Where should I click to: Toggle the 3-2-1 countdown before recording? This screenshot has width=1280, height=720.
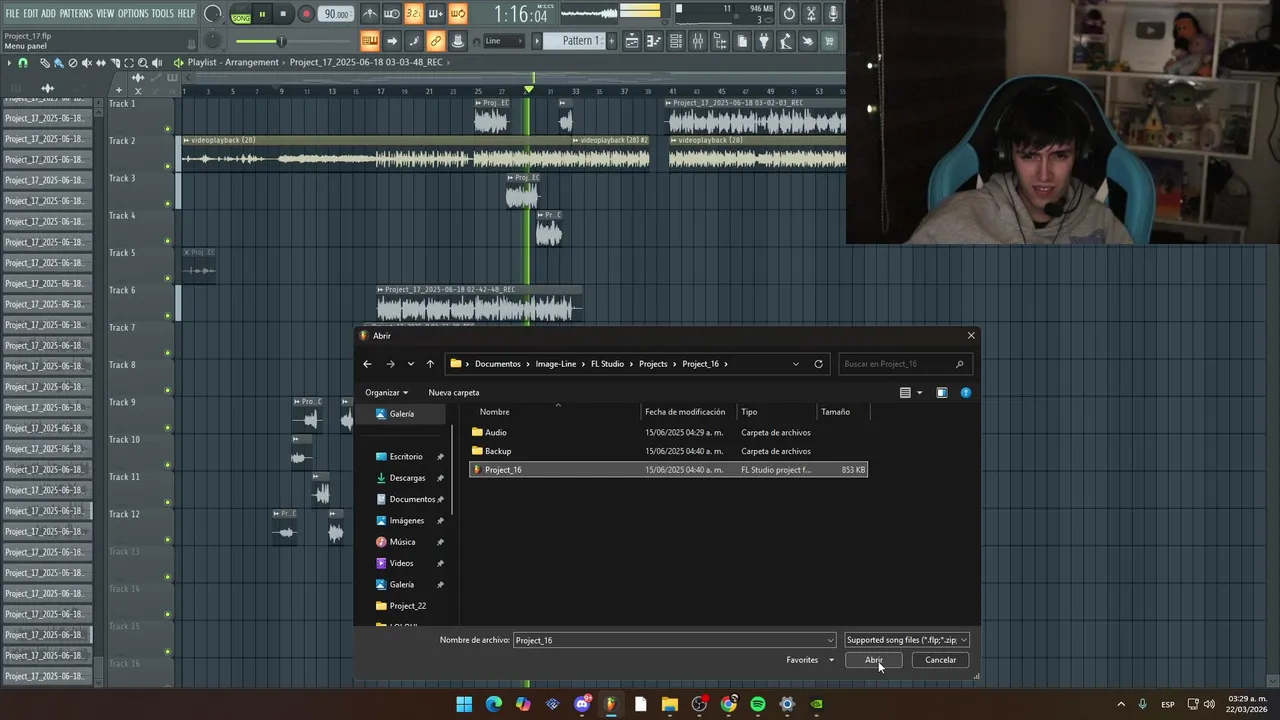point(413,14)
